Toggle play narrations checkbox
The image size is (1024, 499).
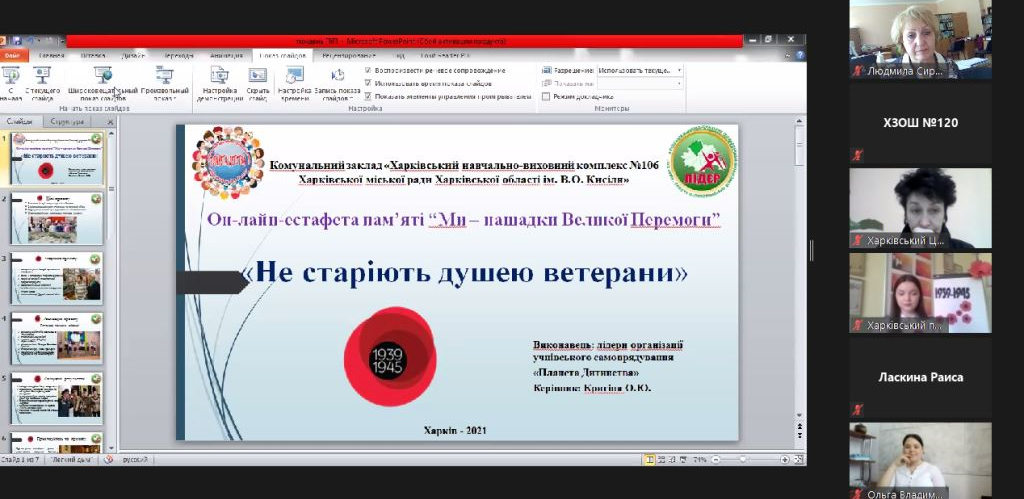pos(368,70)
